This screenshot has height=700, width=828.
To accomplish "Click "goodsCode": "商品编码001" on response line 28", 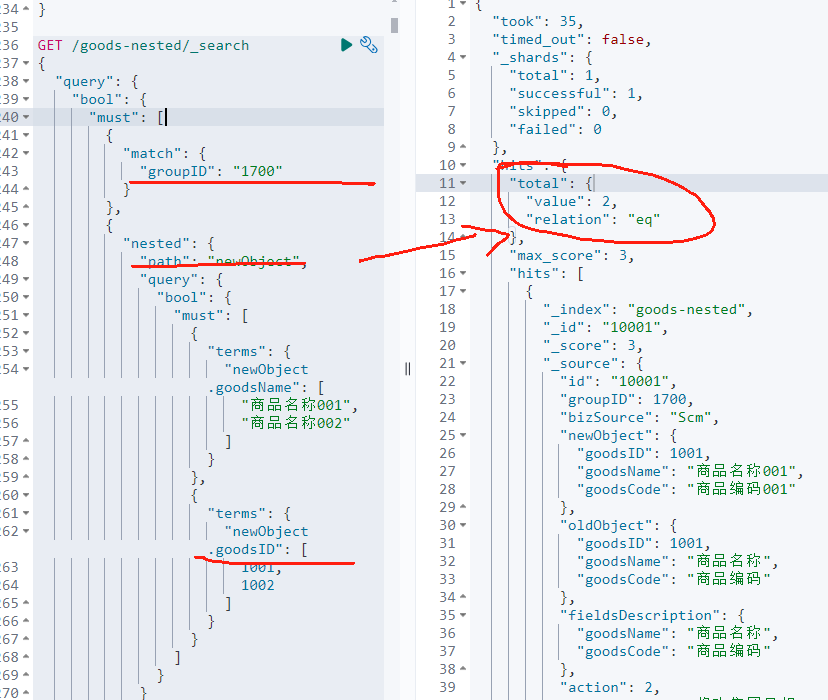I will tap(686, 489).
